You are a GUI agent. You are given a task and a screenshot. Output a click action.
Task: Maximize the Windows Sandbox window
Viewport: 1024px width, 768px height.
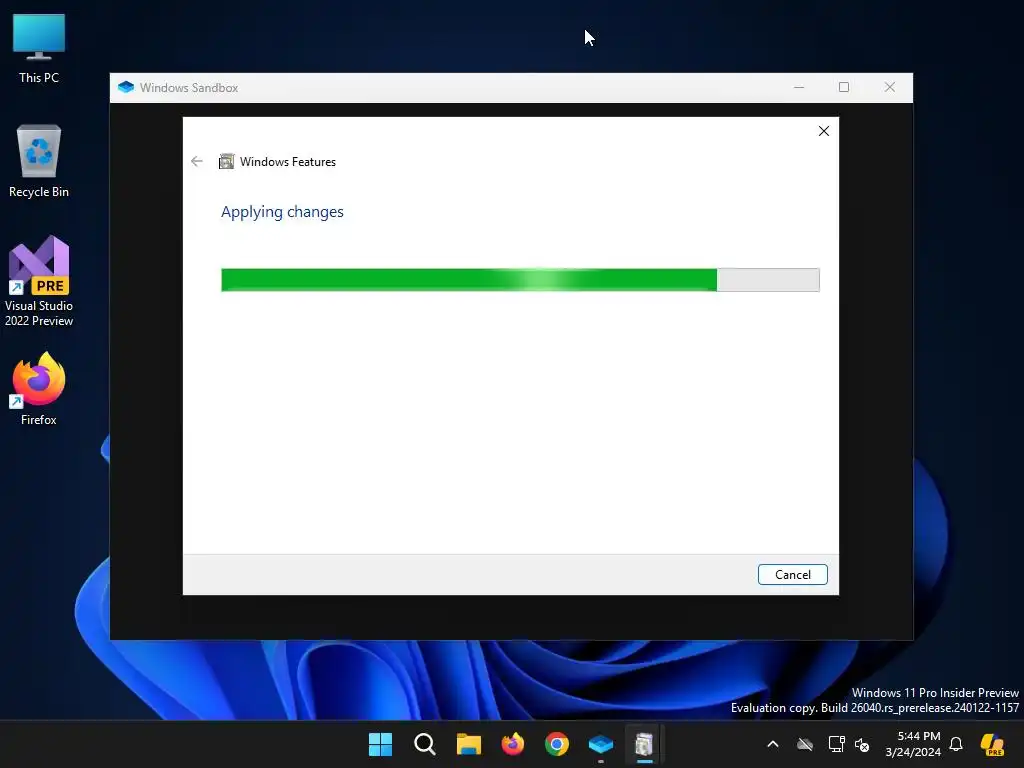click(844, 88)
